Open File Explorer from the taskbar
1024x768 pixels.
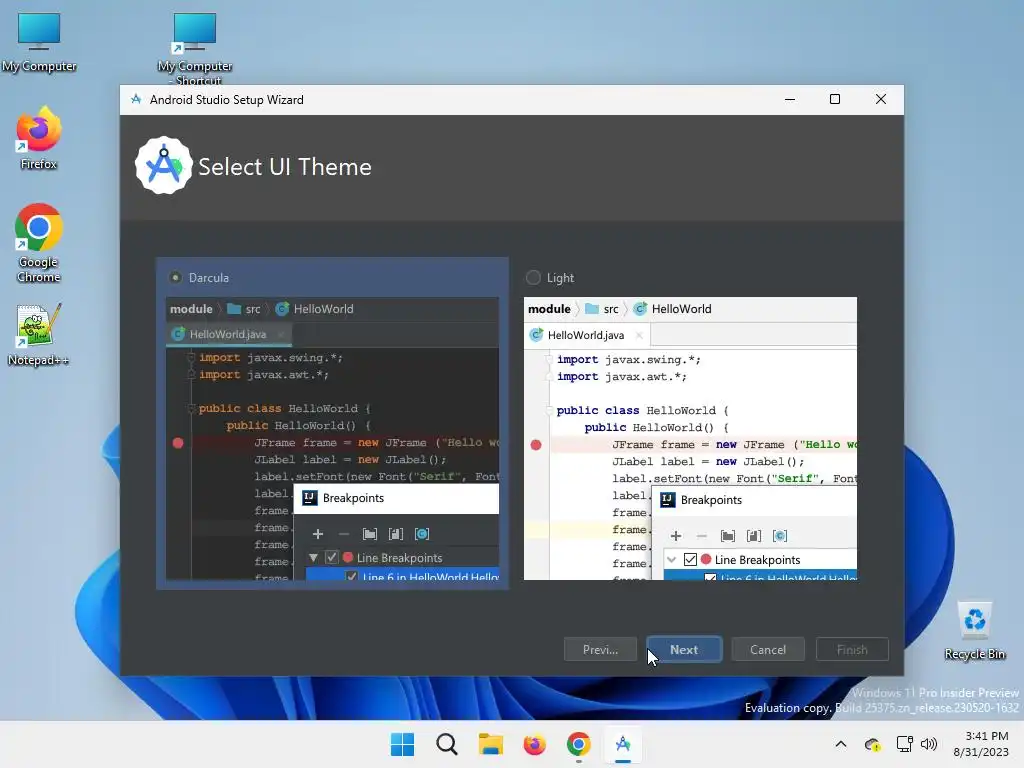(490, 744)
